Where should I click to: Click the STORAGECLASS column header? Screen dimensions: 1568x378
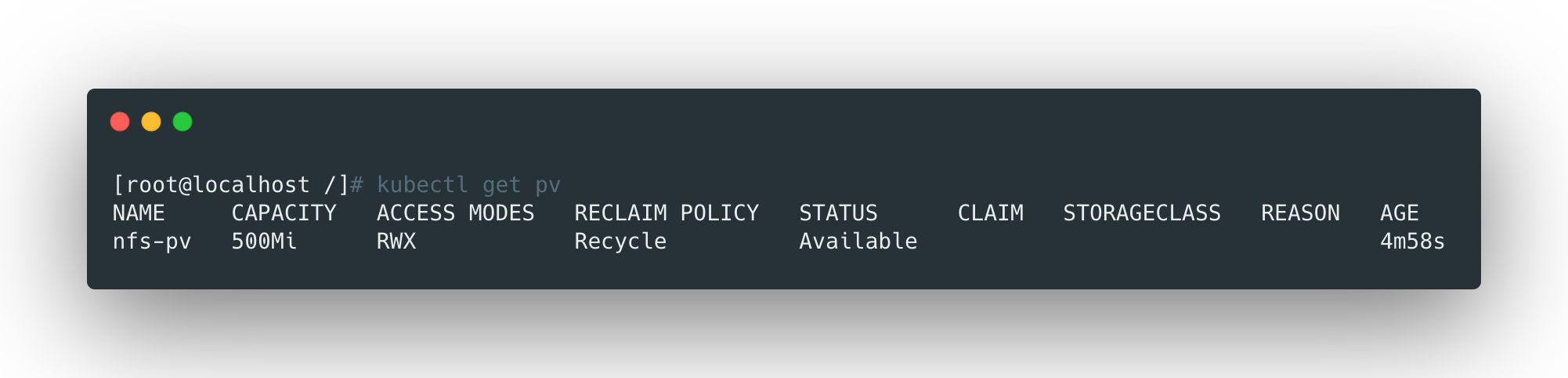click(x=1142, y=213)
